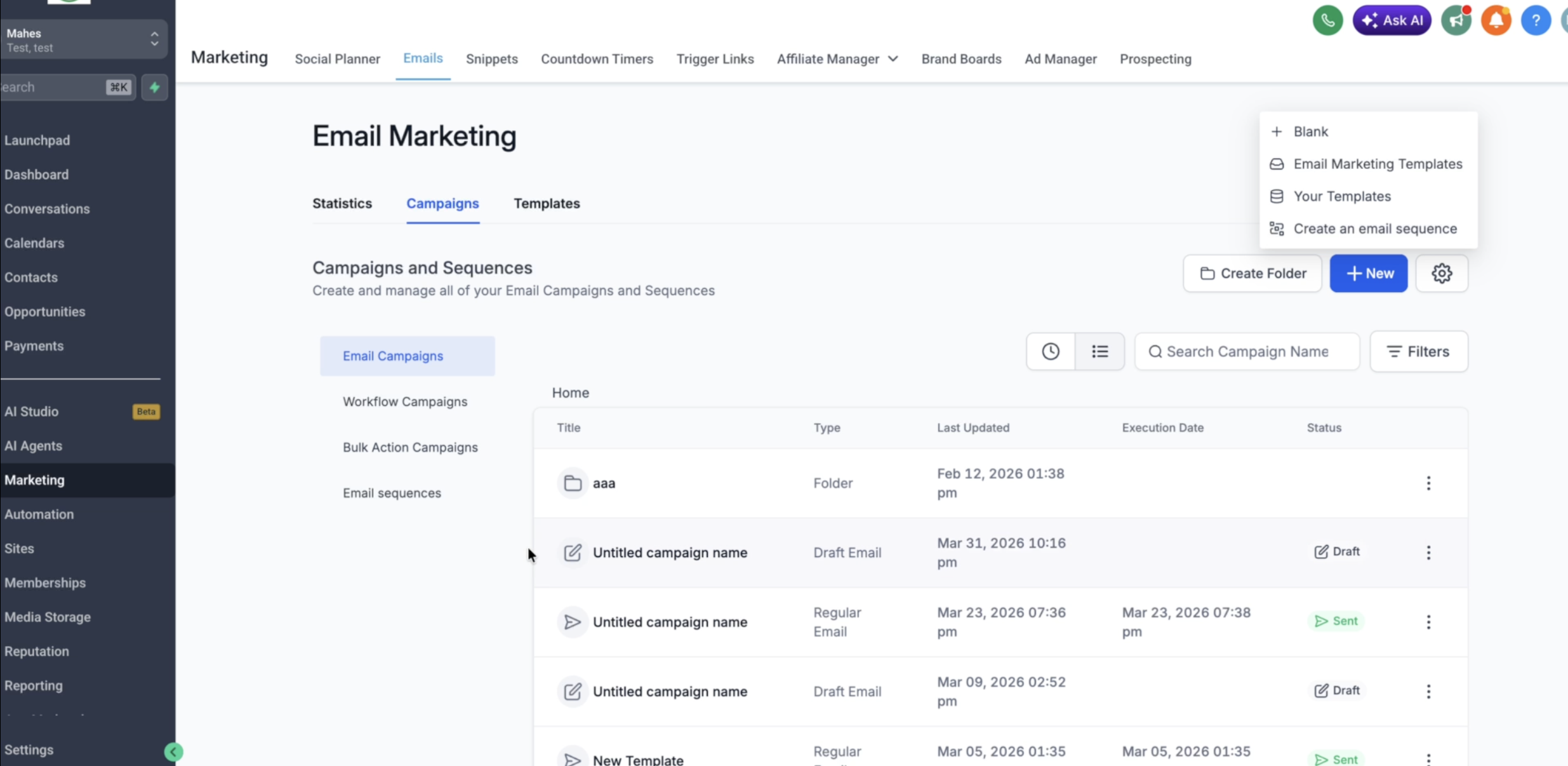Open the three-dot menu for aaa folder
Image resolution: width=1568 pixels, height=766 pixels.
(1428, 483)
